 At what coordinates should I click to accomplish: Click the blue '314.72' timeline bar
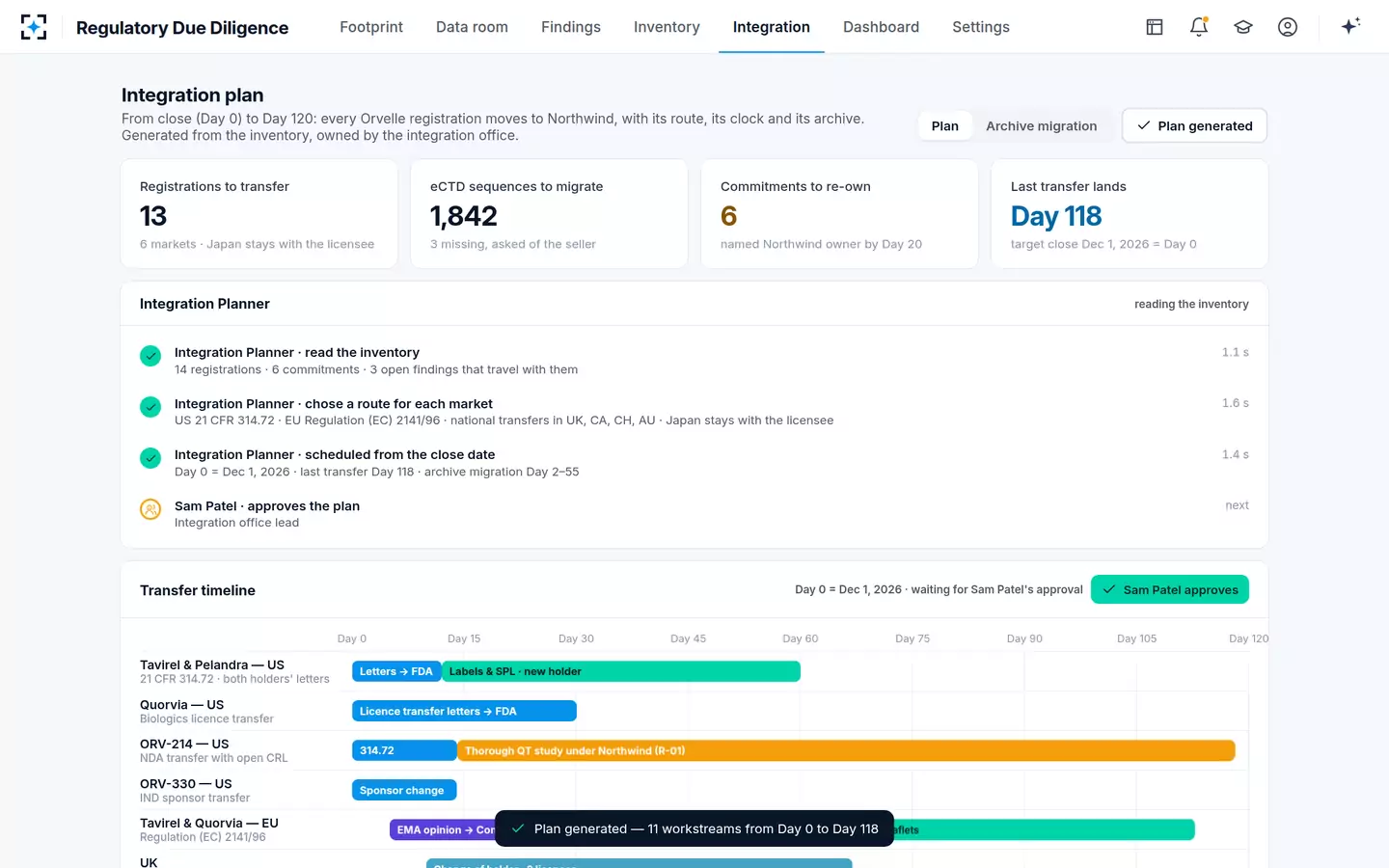[404, 750]
